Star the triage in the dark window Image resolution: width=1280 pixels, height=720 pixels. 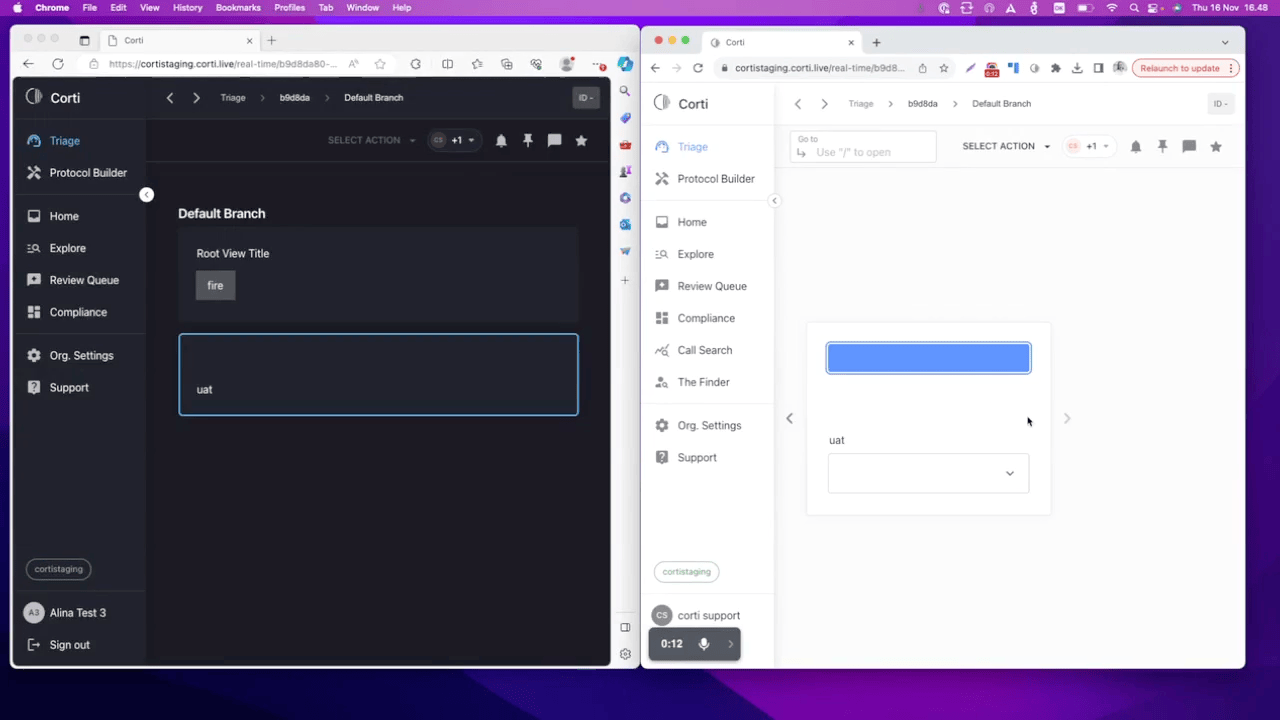pyautogui.click(x=581, y=141)
